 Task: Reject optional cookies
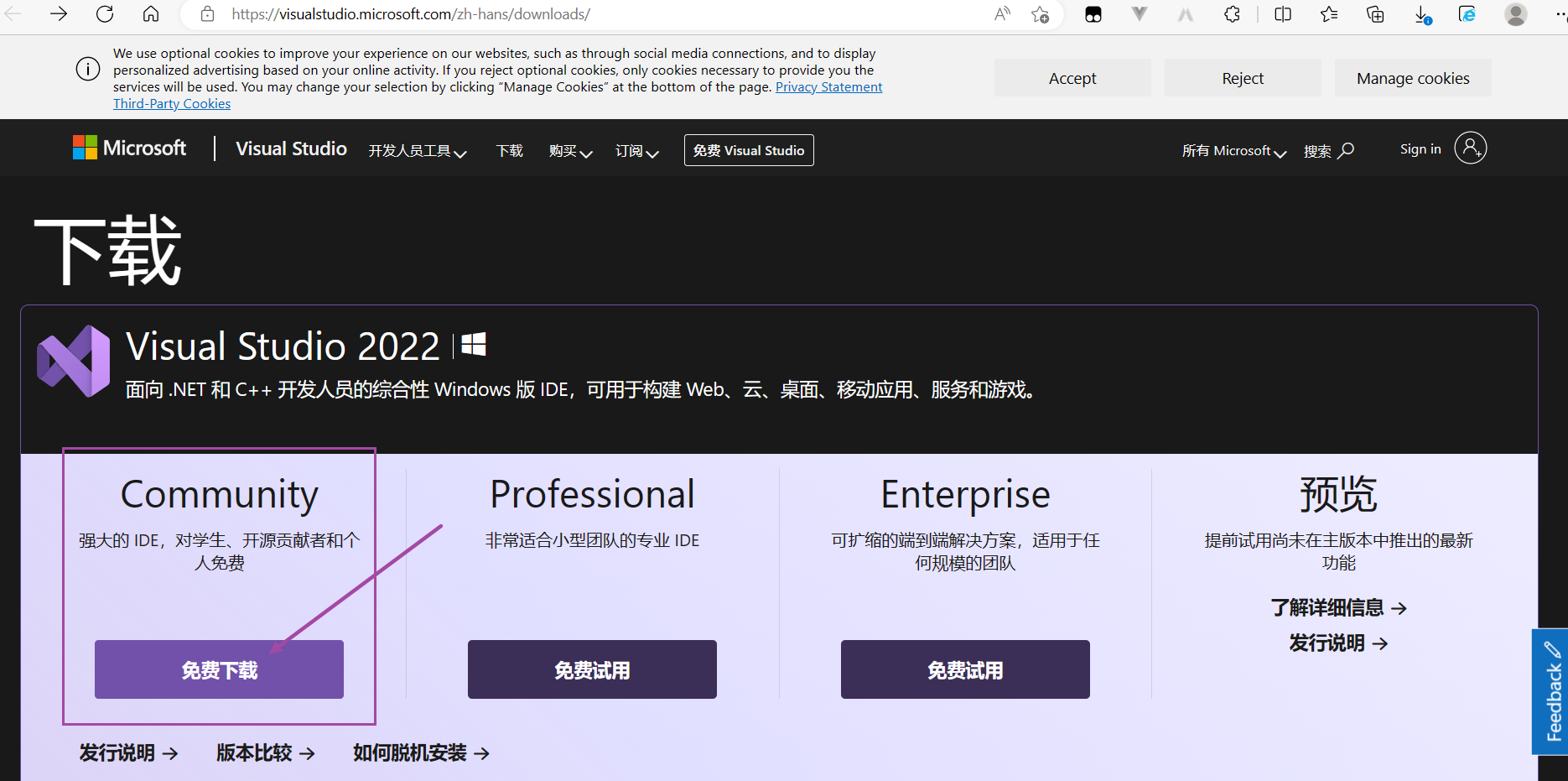pos(1243,78)
